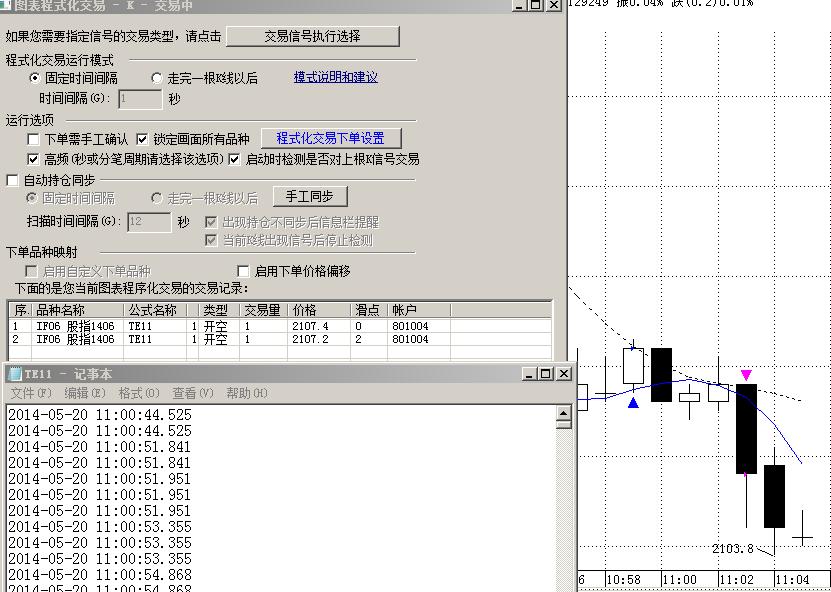Click the 价格 column header in records table
831x592 pixels.
(x=320, y=310)
